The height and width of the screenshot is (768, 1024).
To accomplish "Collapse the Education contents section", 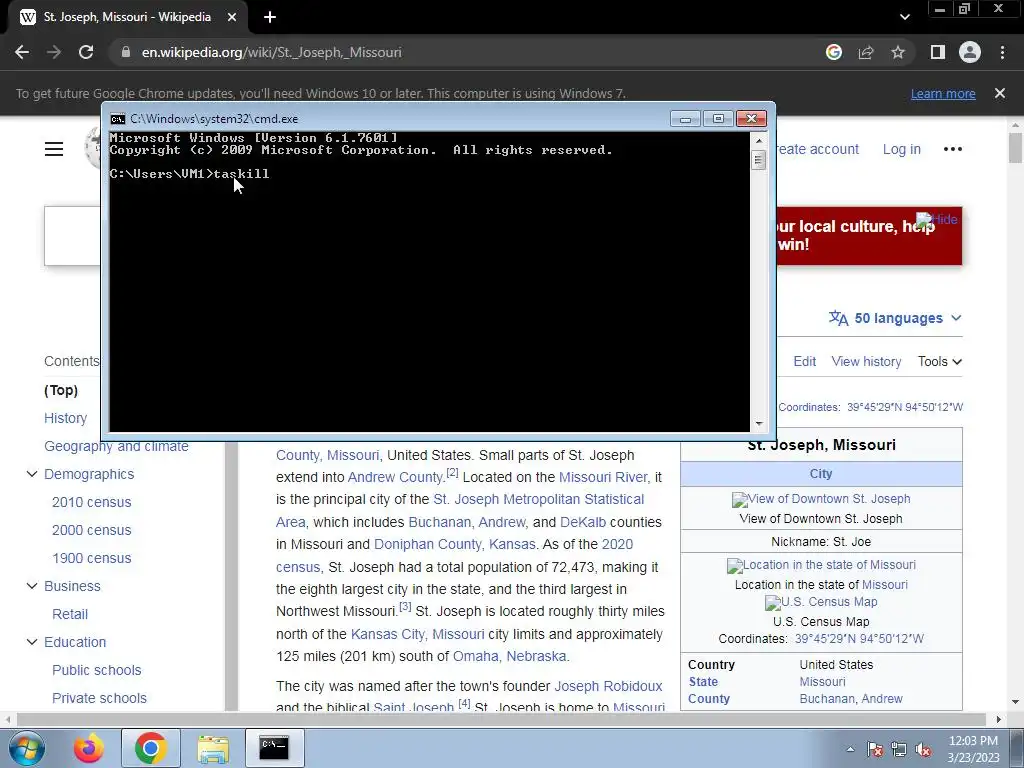I will [x=31, y=642].
